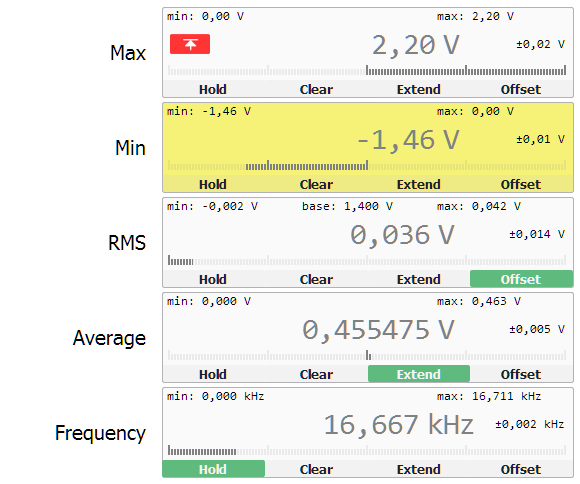Toggle Hold in the Min panel
580x484 pixels.
point(213,184)
